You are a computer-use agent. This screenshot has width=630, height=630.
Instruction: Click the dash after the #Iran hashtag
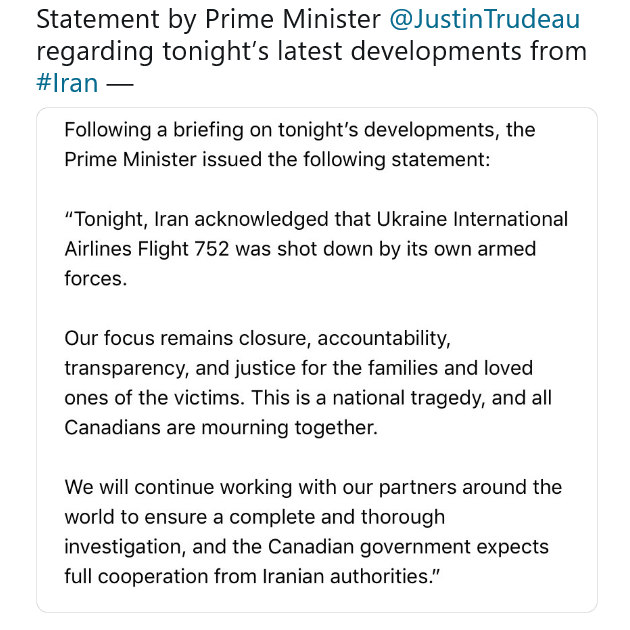click(119, 84)
